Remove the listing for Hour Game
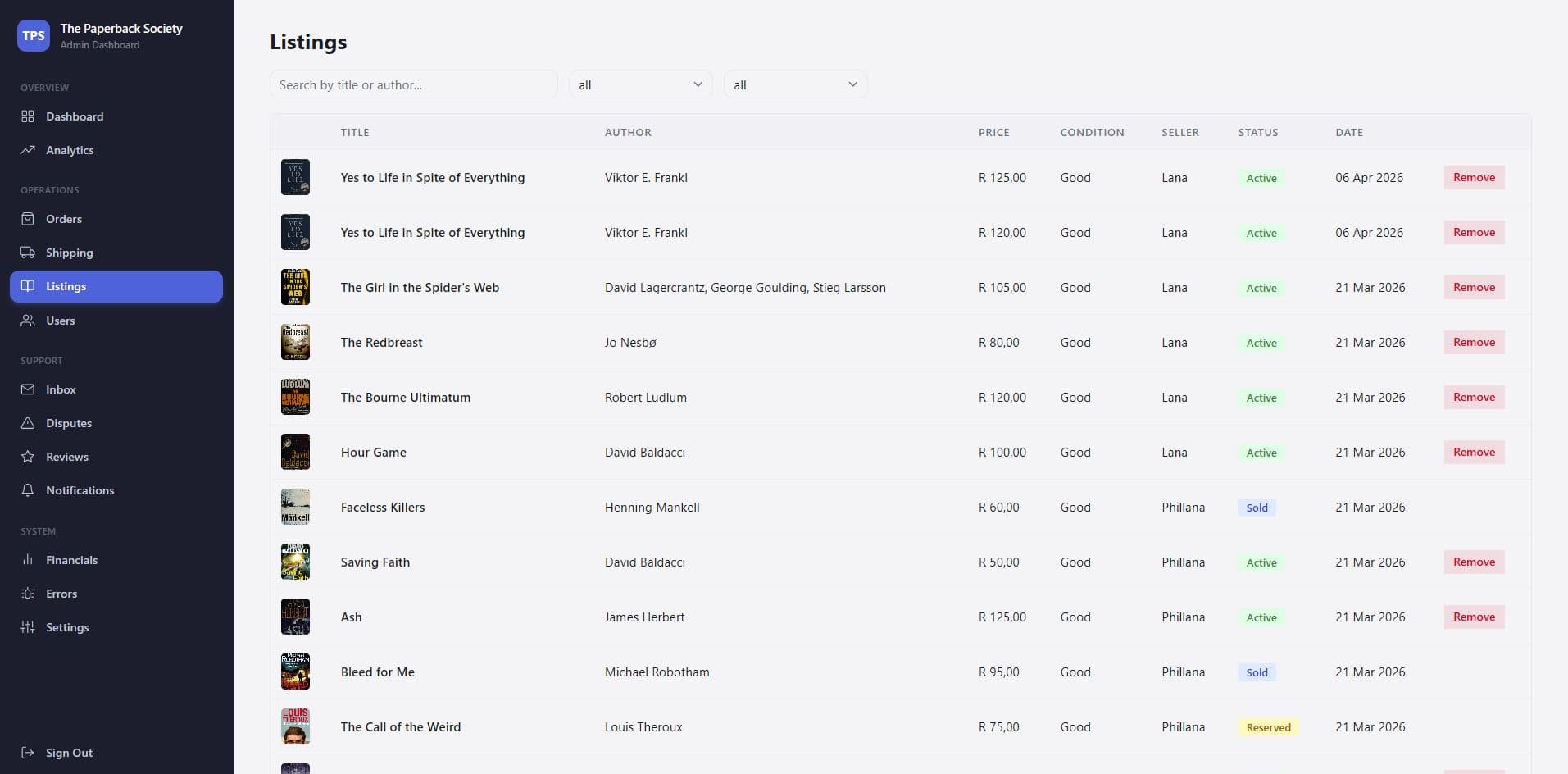1568x774 pixels. point(1473,452)
